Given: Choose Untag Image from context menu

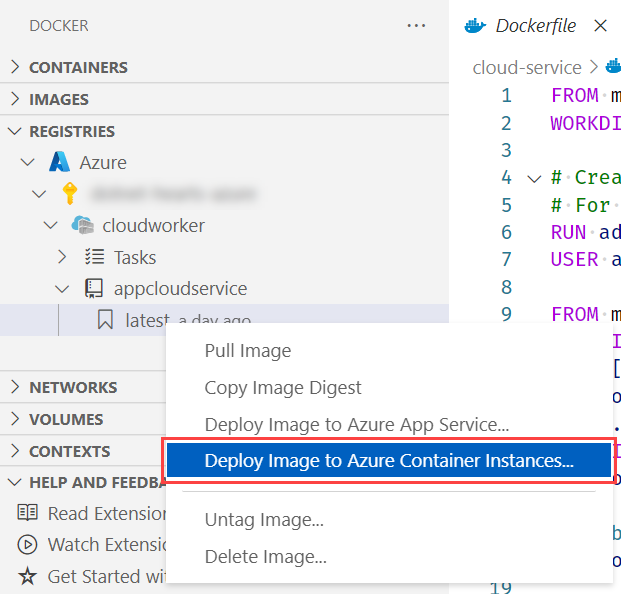Looking at the screenshot, I should click(389, 520).
